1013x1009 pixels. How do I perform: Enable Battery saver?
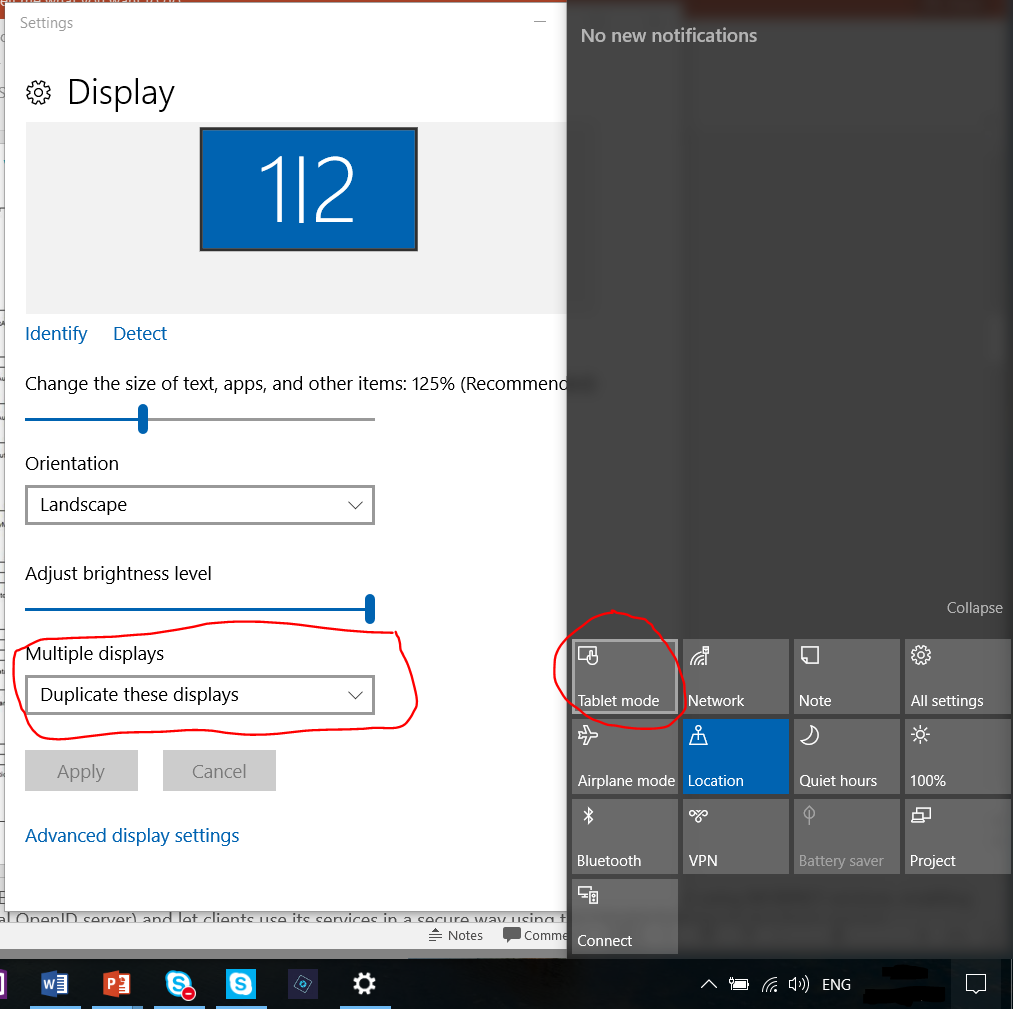coord(846,836)
